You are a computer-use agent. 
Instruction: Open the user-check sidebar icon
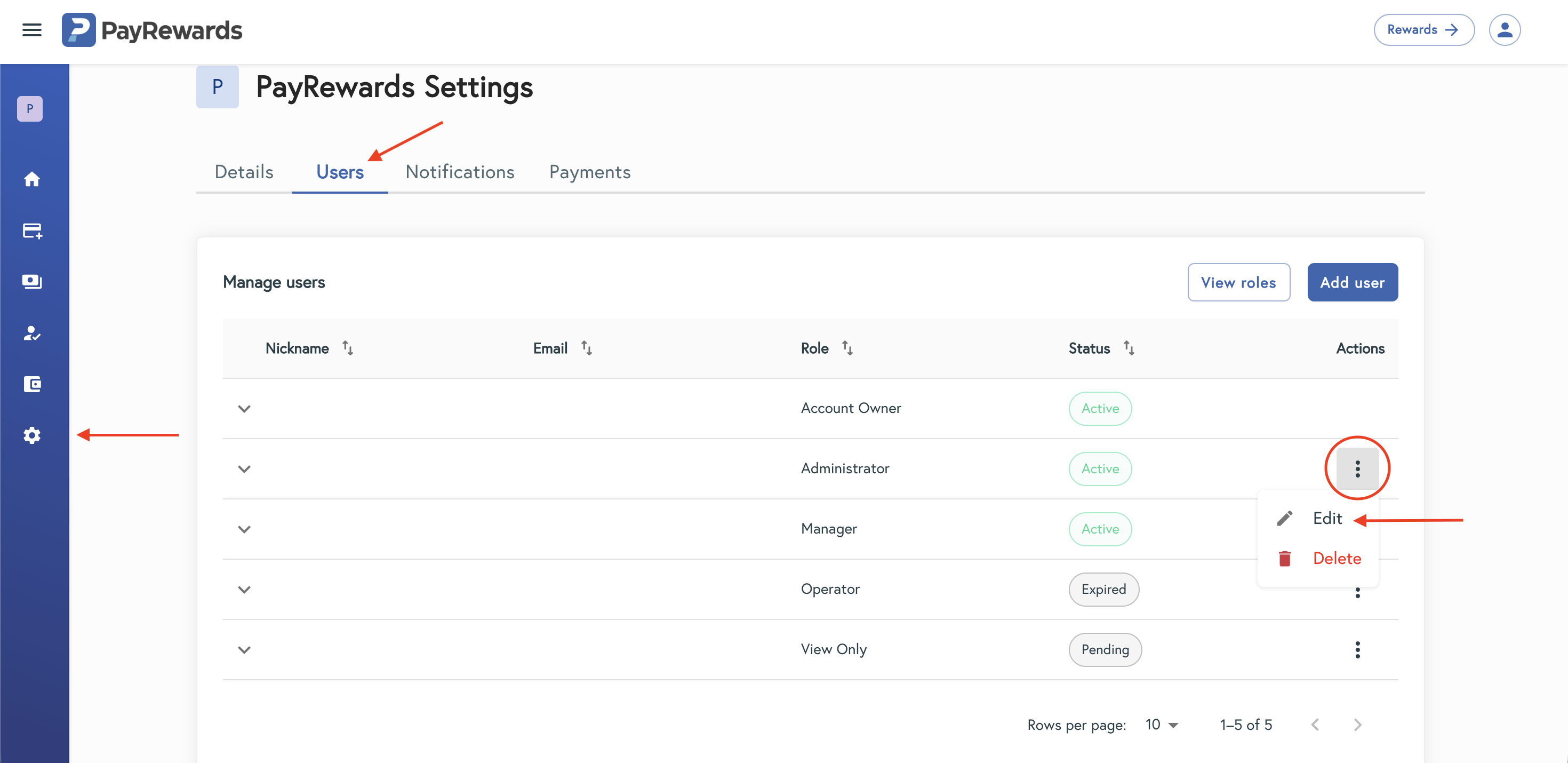click(31, 333)
